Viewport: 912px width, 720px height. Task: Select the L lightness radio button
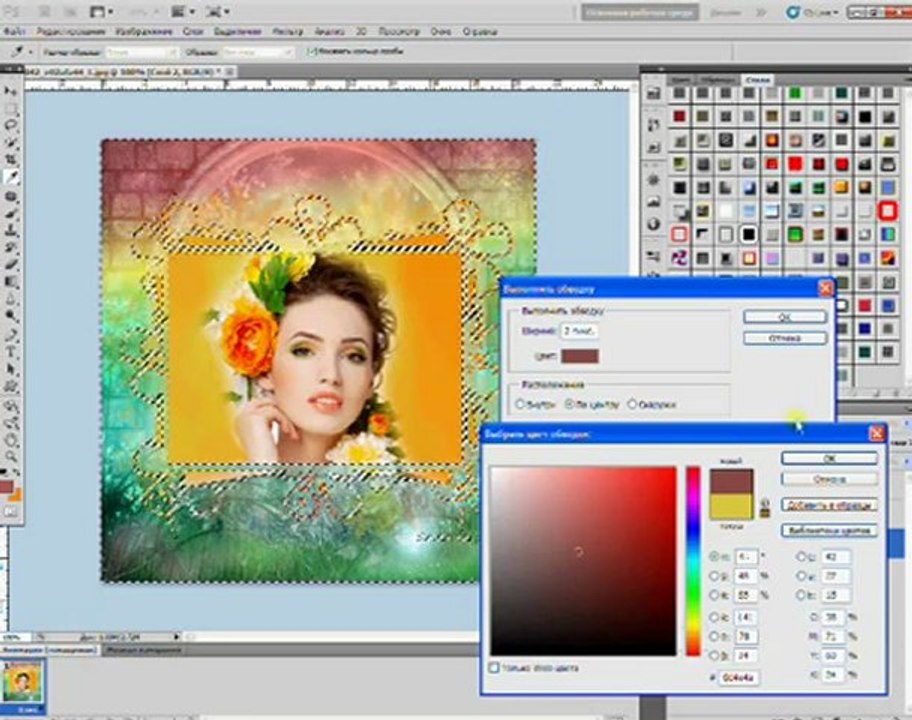[800, 557]
